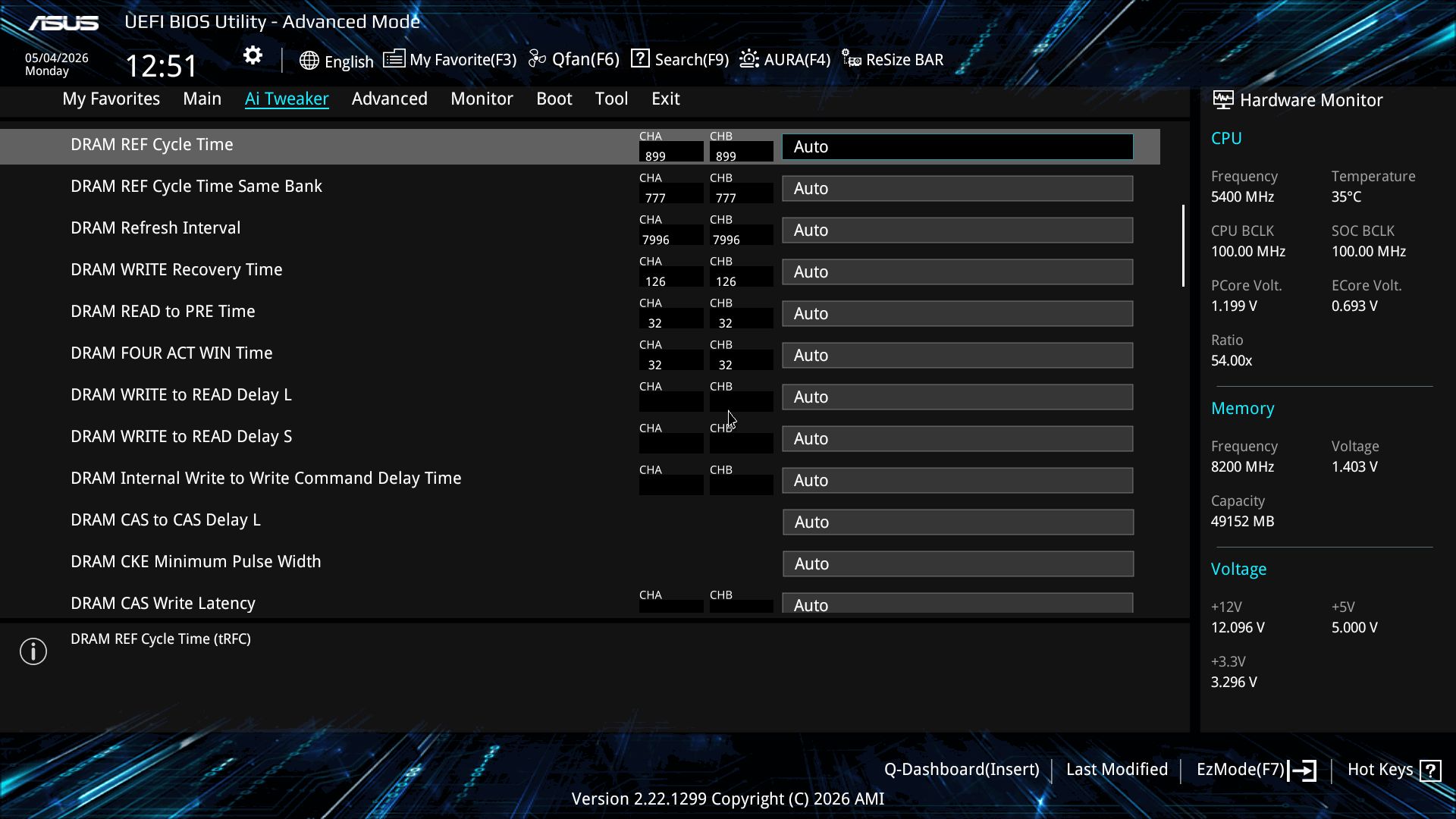Open the Boot tab
Viewport: 1456px width, 819px height.
click(x=554, y=99)
